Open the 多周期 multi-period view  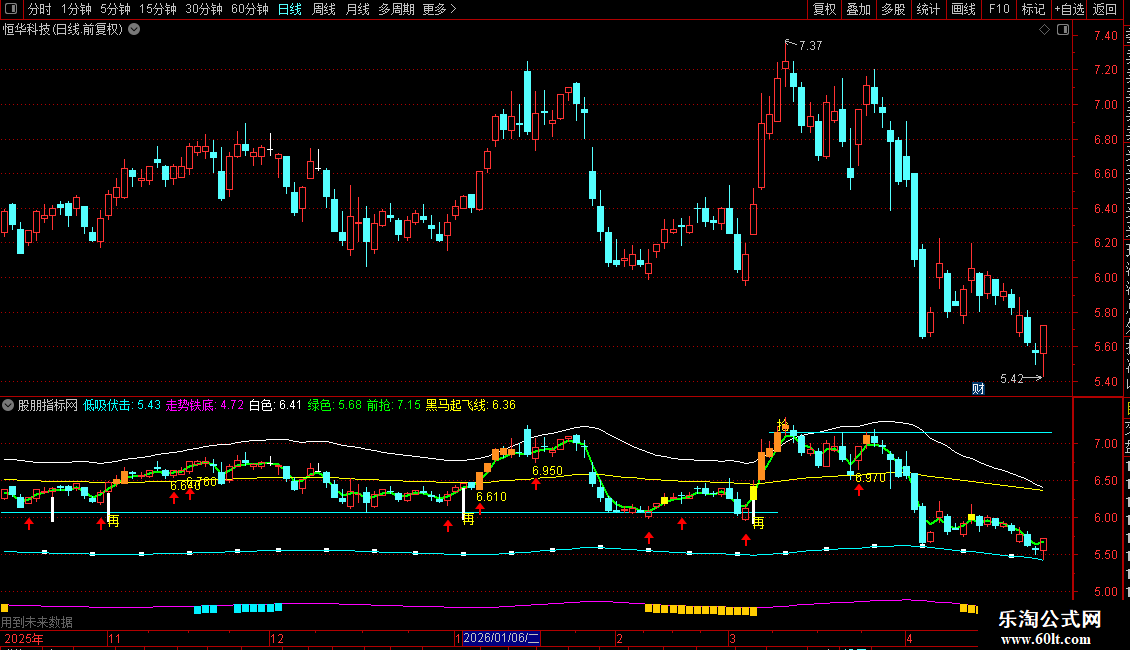coord(396,9)
